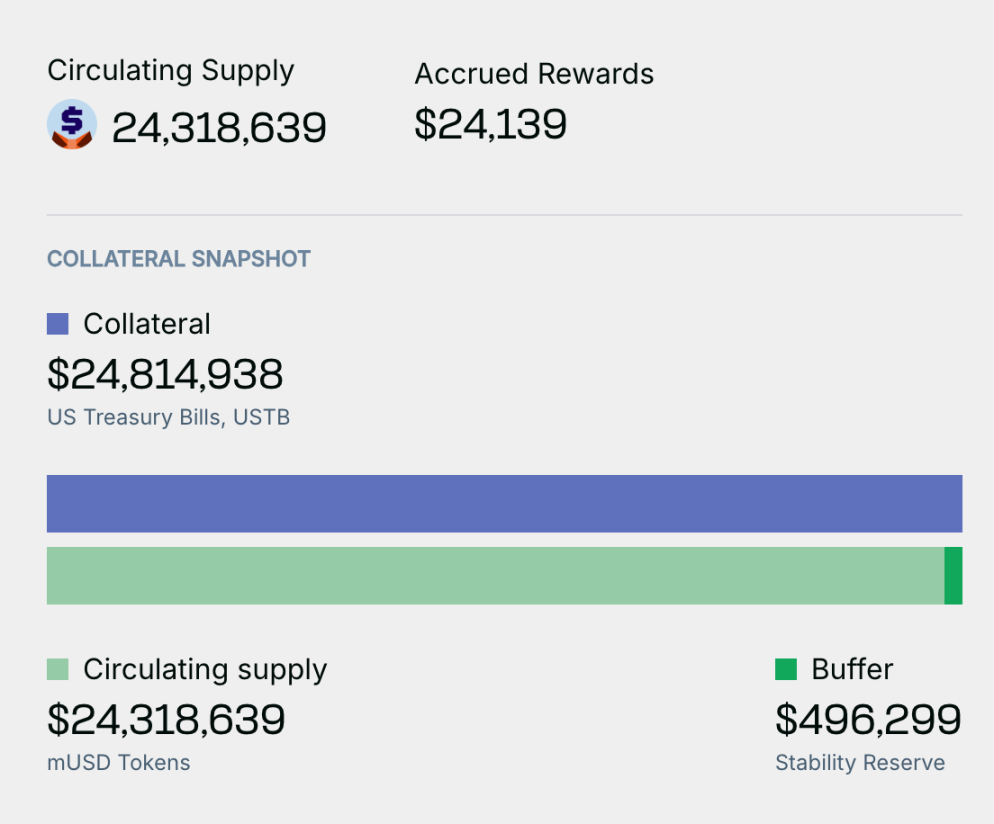The height and width of the screenshot is (824, 994).
Task: Click the Accrued Rewards heading
Action: pos(534,74)
